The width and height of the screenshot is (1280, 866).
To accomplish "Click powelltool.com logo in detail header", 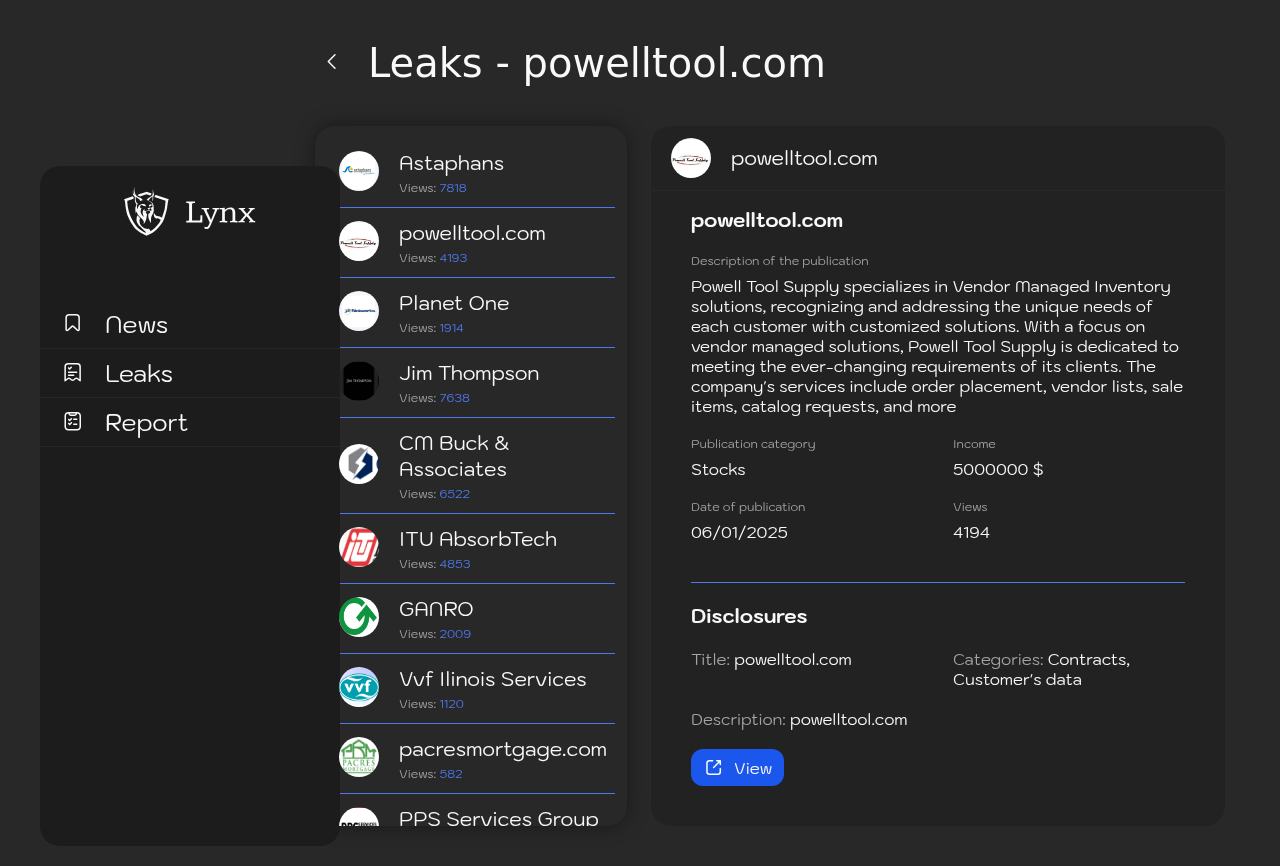I will click(691, 158).
